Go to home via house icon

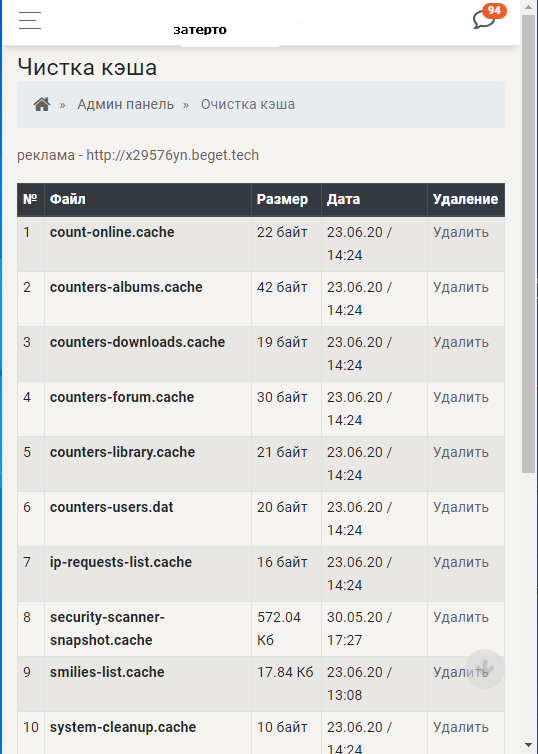click(x=42, y=104)
